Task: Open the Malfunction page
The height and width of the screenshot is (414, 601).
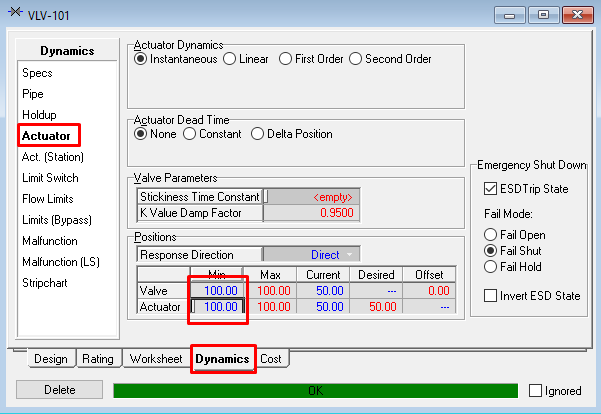Action: click(x=50, y=241)
